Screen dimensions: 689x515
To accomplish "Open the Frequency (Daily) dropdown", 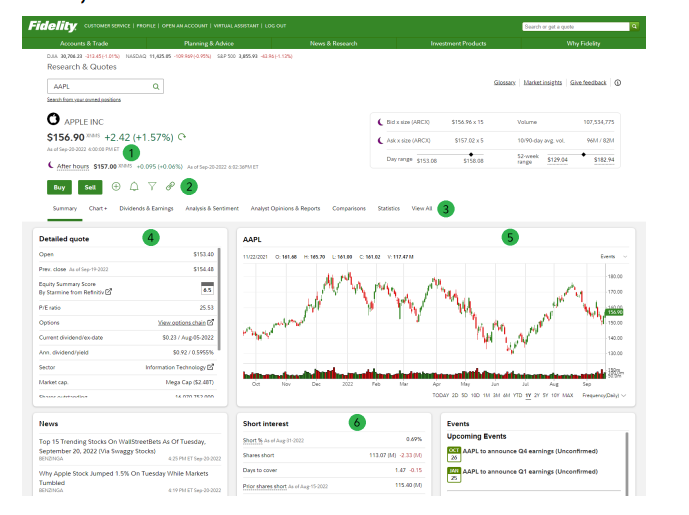I will click(604, 395).
